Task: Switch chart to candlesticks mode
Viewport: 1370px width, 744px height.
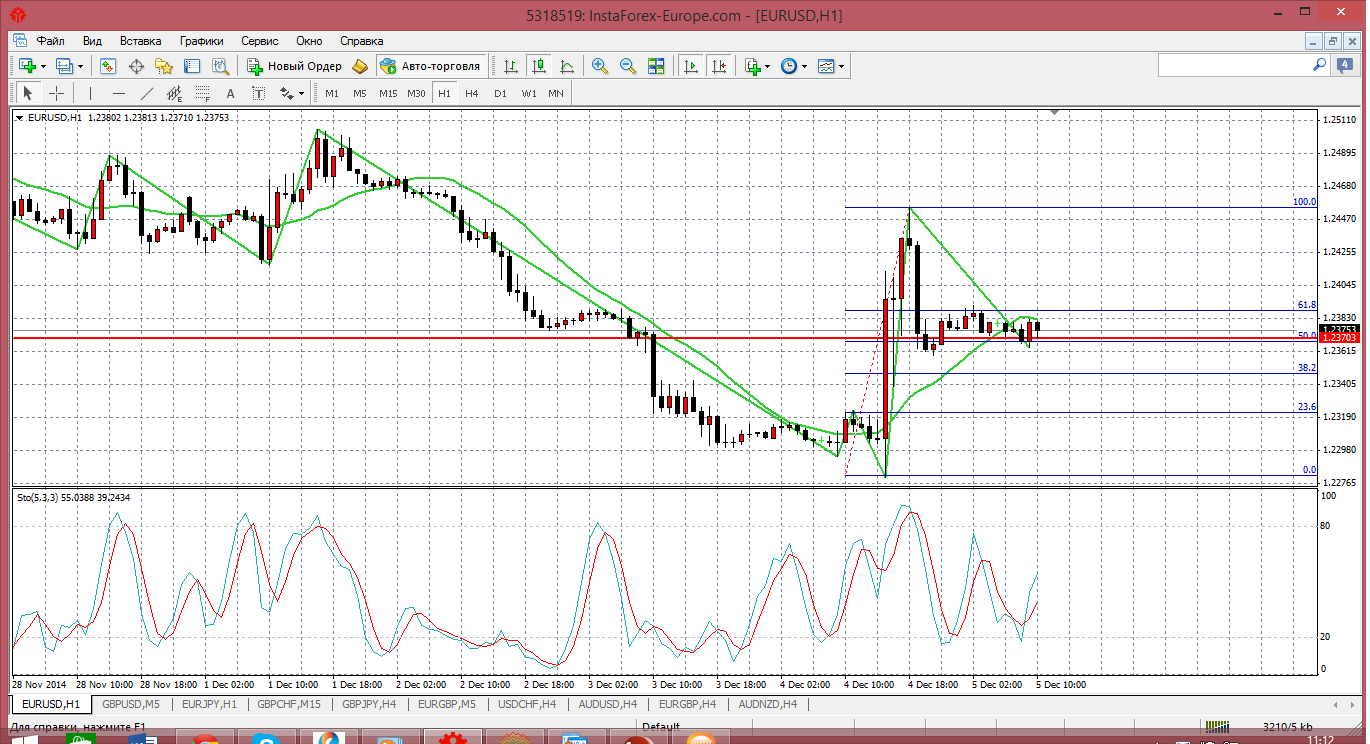Action: pos(539,66)
